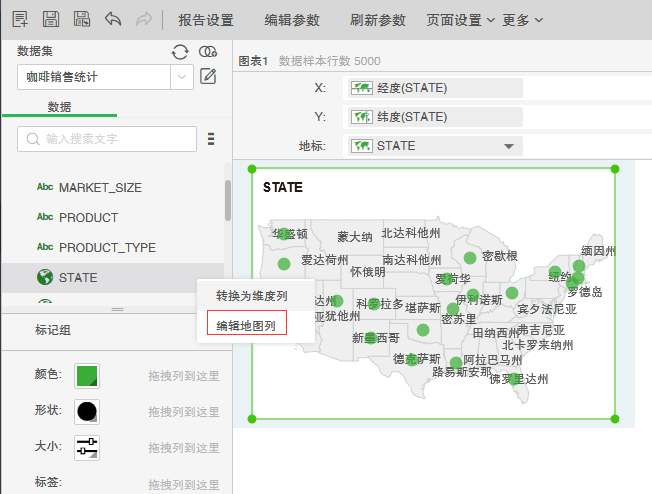Click the save icon
The height and width of the screenshot is (494, 652).
coord(51,19)
